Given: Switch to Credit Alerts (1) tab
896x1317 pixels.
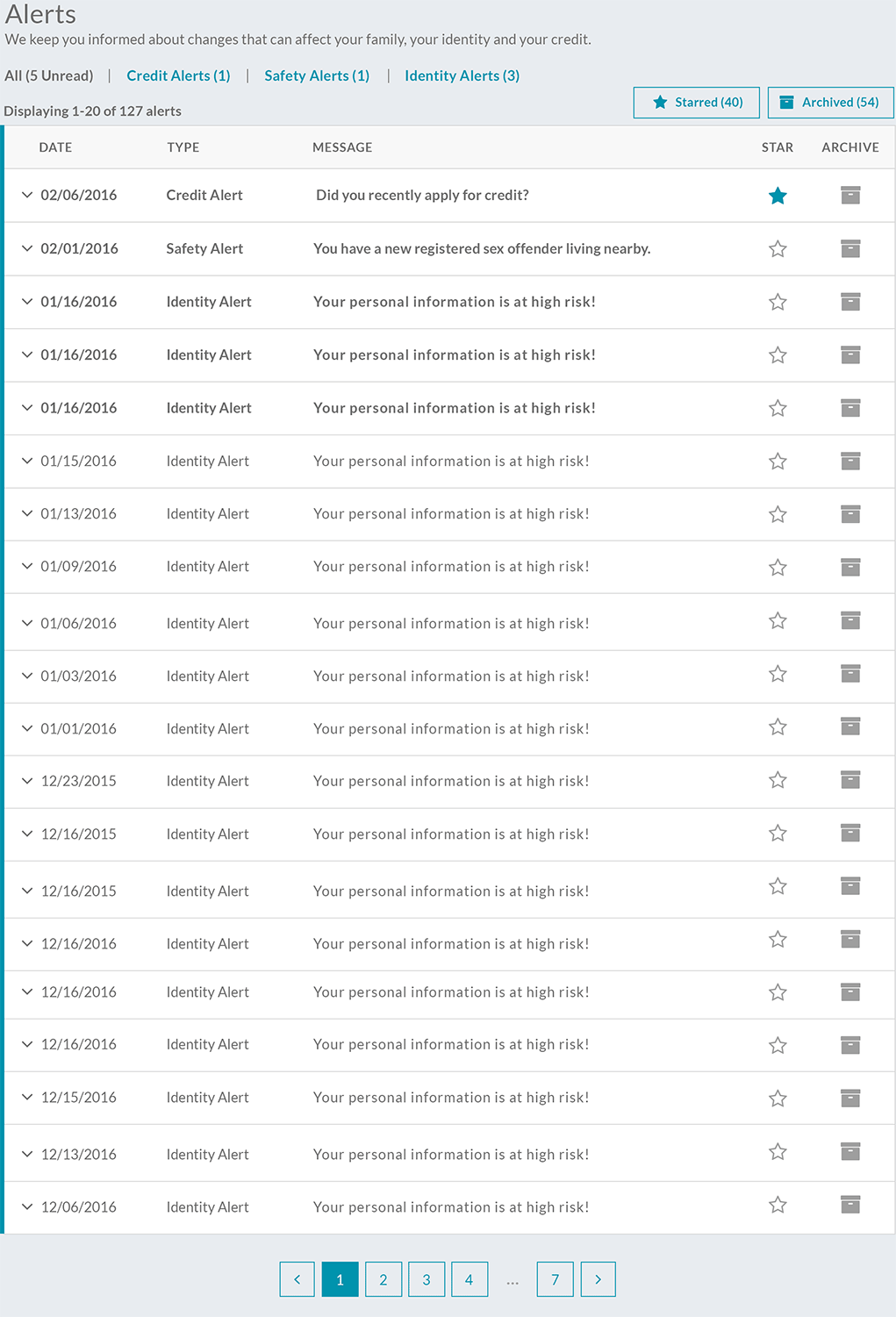Looking at the screenshot, I should pos(178,75).
